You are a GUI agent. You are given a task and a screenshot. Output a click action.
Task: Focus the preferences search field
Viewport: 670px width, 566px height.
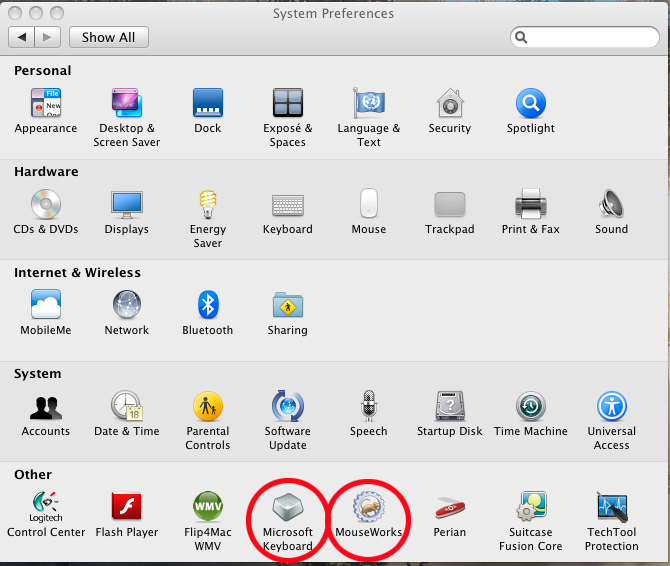585,37
